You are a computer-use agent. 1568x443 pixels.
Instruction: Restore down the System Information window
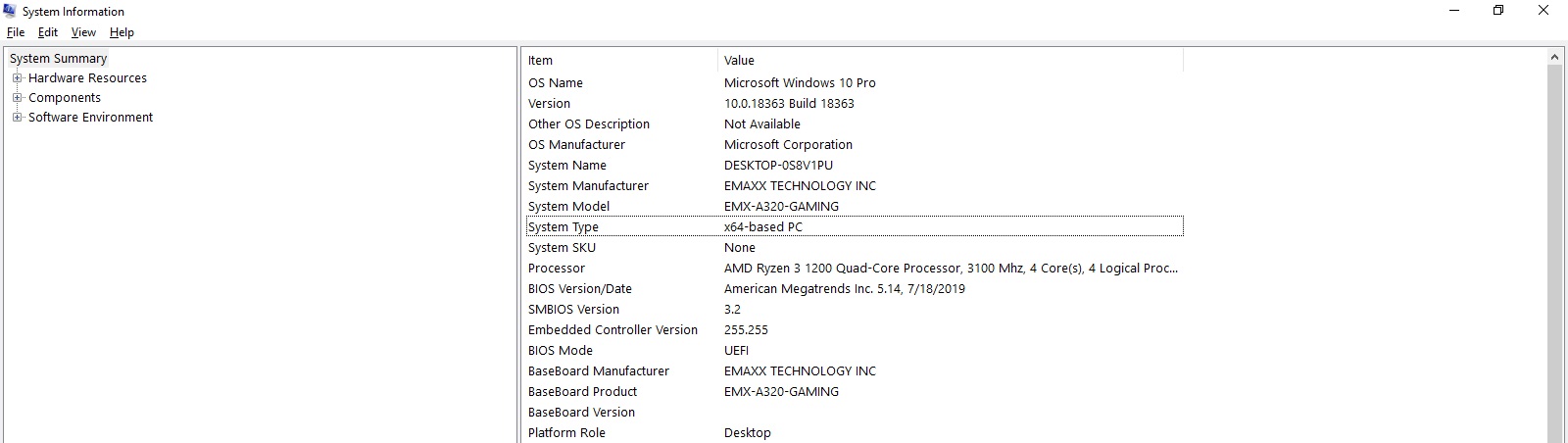point(1498,11)
